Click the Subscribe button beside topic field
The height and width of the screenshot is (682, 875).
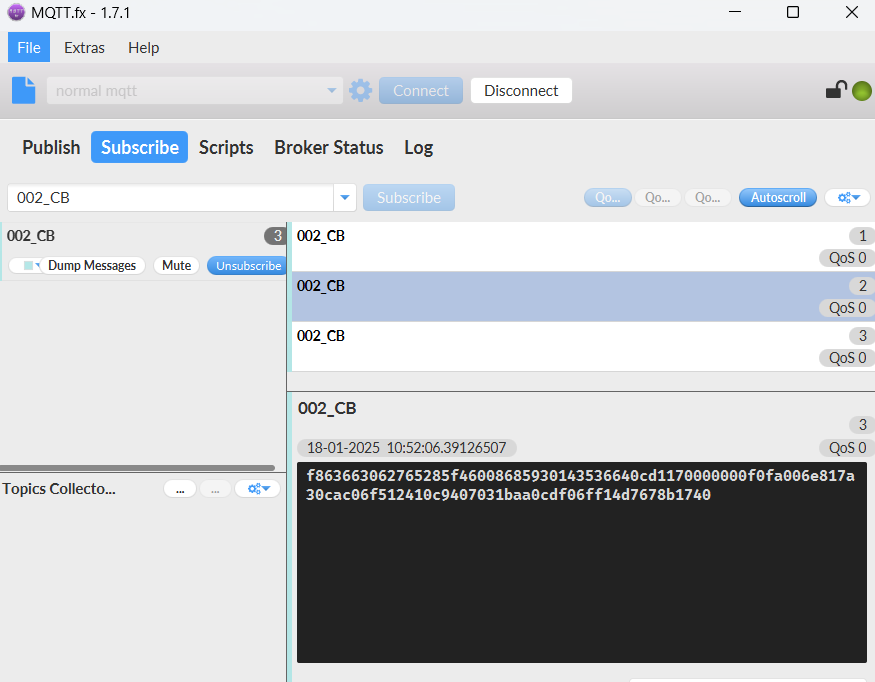tap(408, 198)
